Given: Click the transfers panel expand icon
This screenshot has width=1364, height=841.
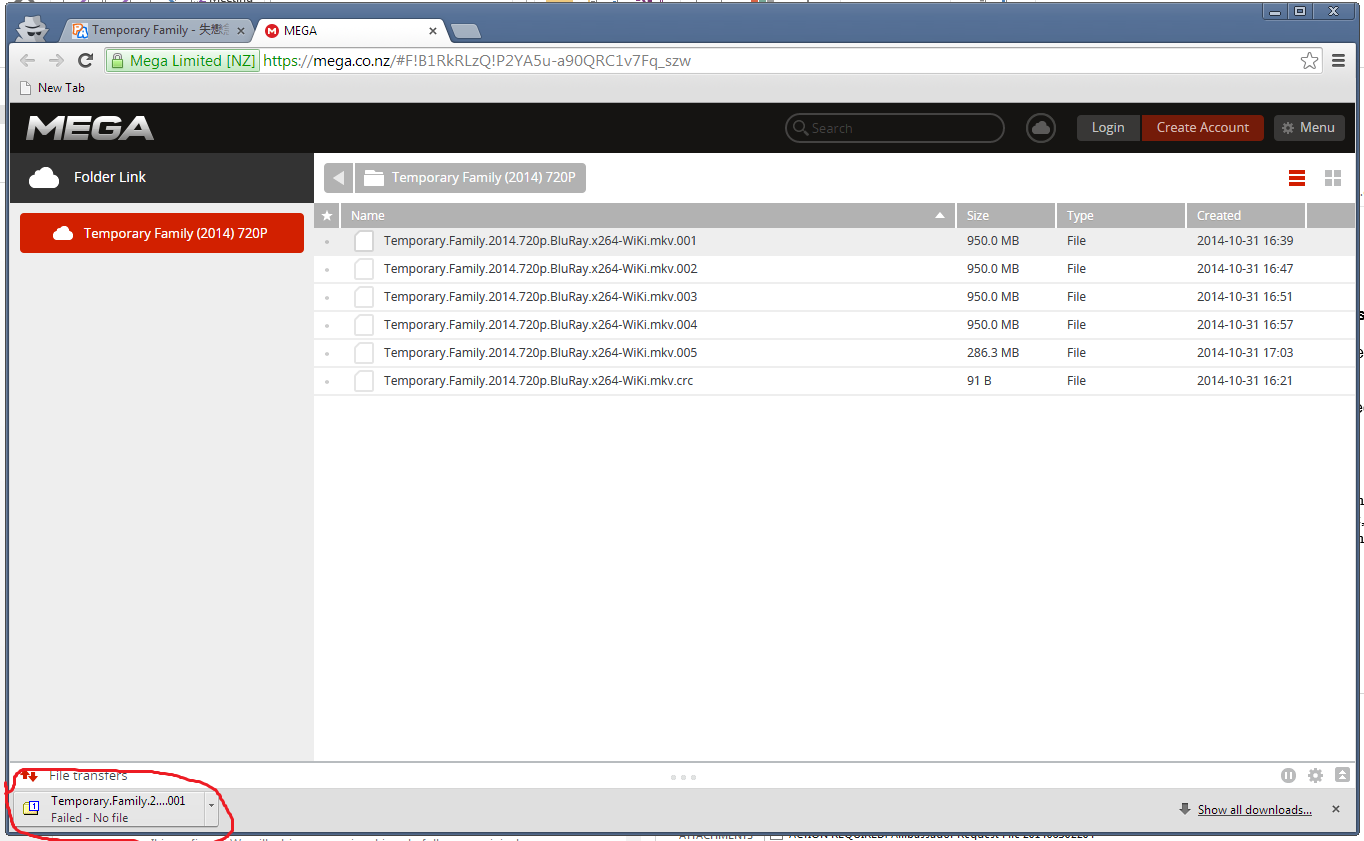Looking at the screenshot, I should pos(1342,775).
